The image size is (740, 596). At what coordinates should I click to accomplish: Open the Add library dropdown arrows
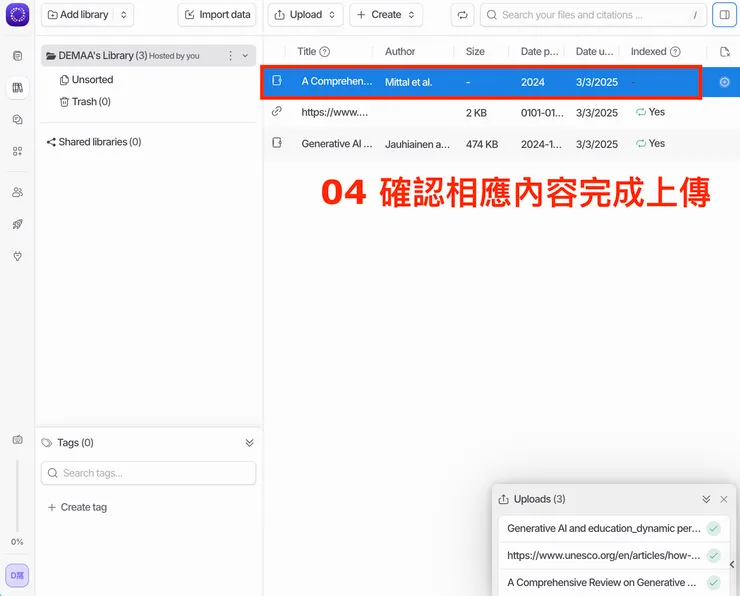pyautogui.click(x=124, y=15)
